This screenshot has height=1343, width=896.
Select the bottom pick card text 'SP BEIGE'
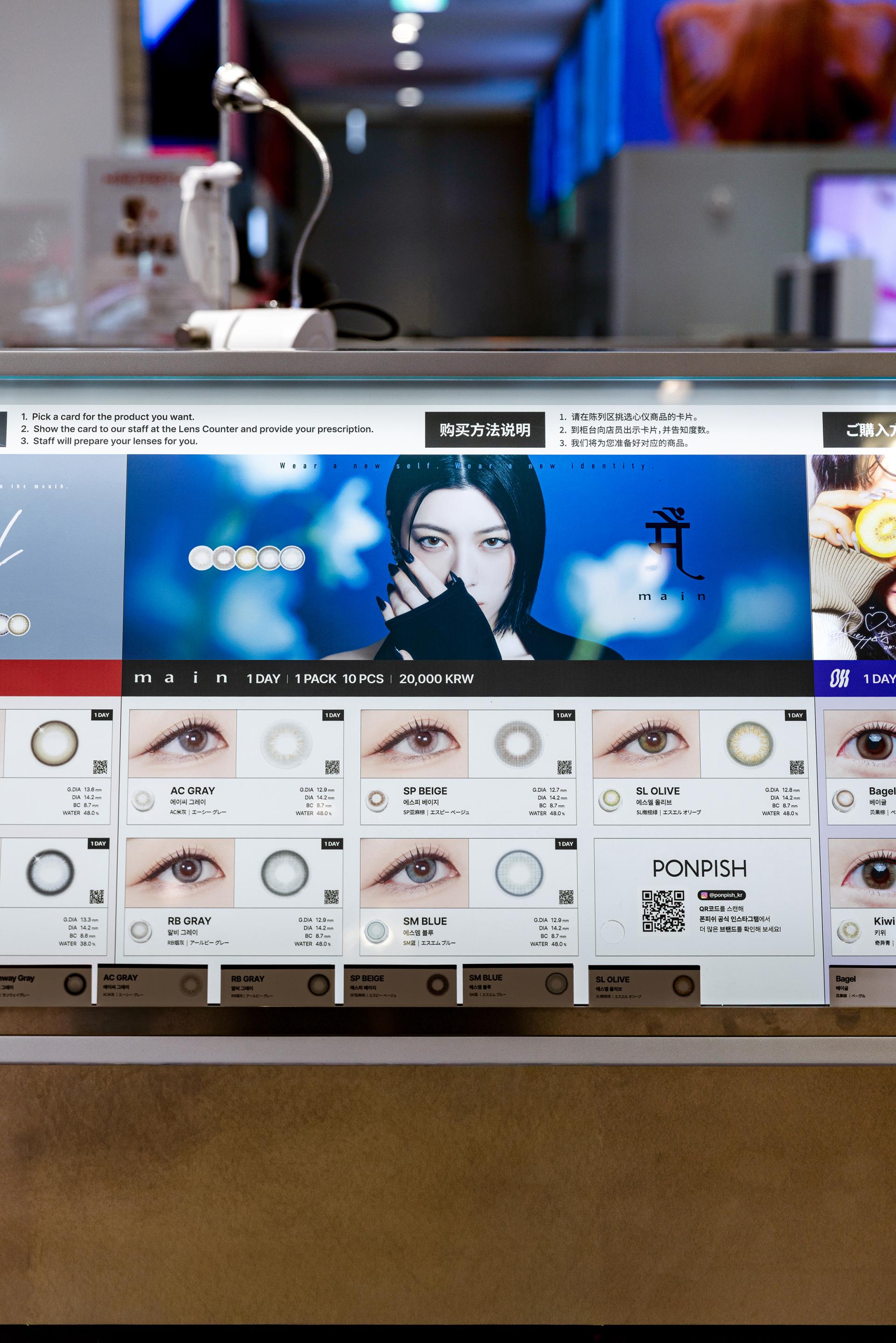tap(367, 978)
